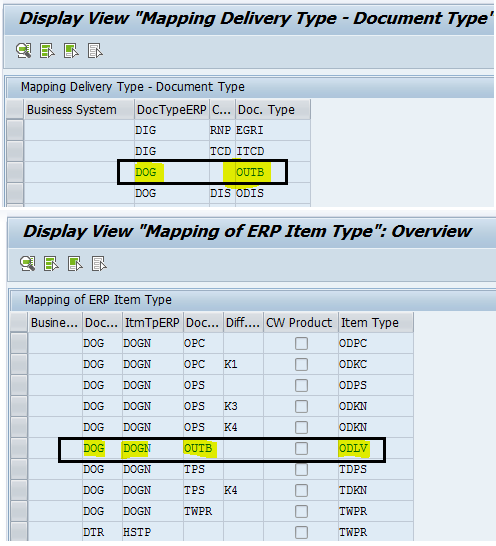Toggle CW Product checkbox for ODKC row
496x546 pixels.
[301, 364]
